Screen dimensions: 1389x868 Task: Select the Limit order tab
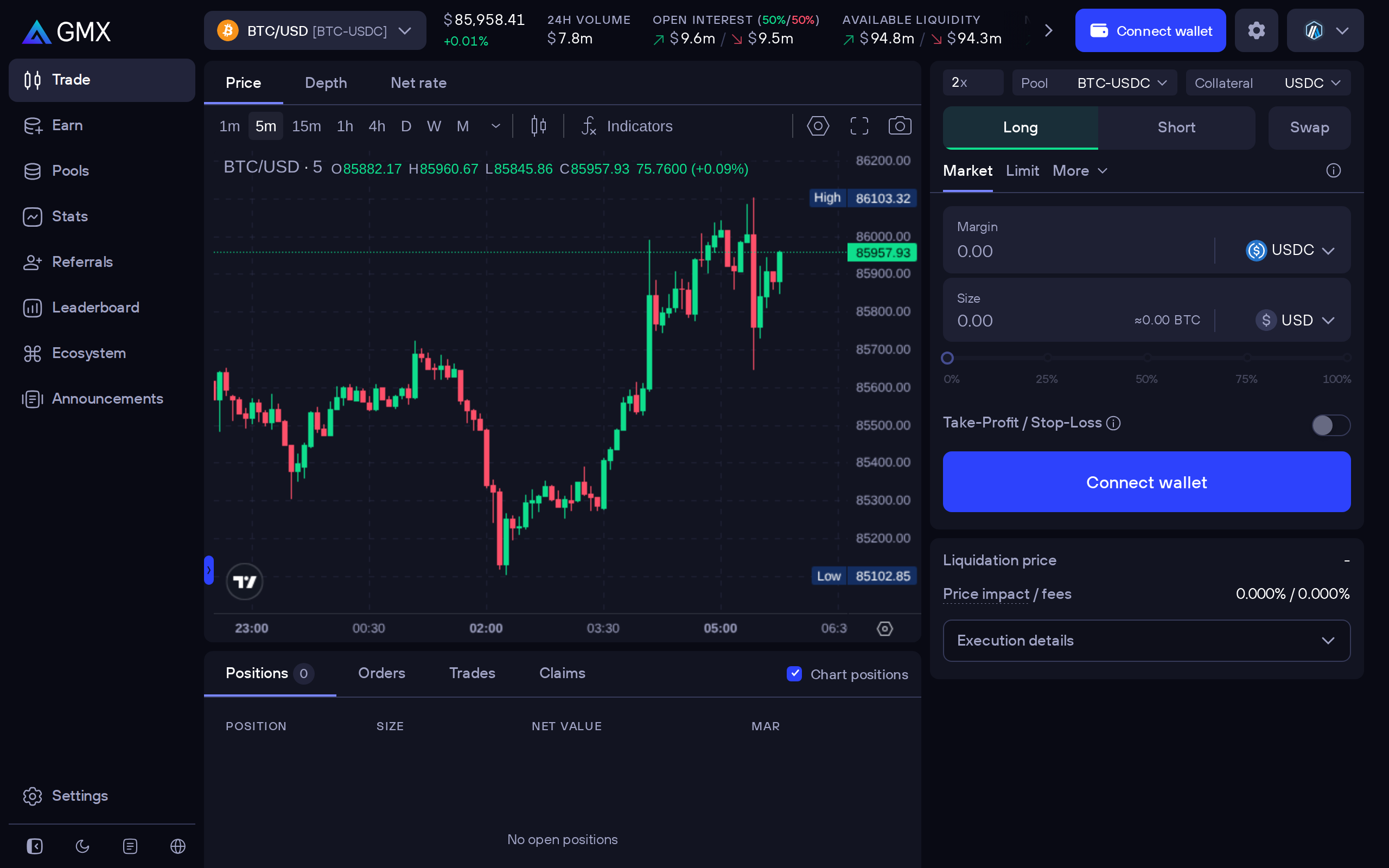point(1022,170)
